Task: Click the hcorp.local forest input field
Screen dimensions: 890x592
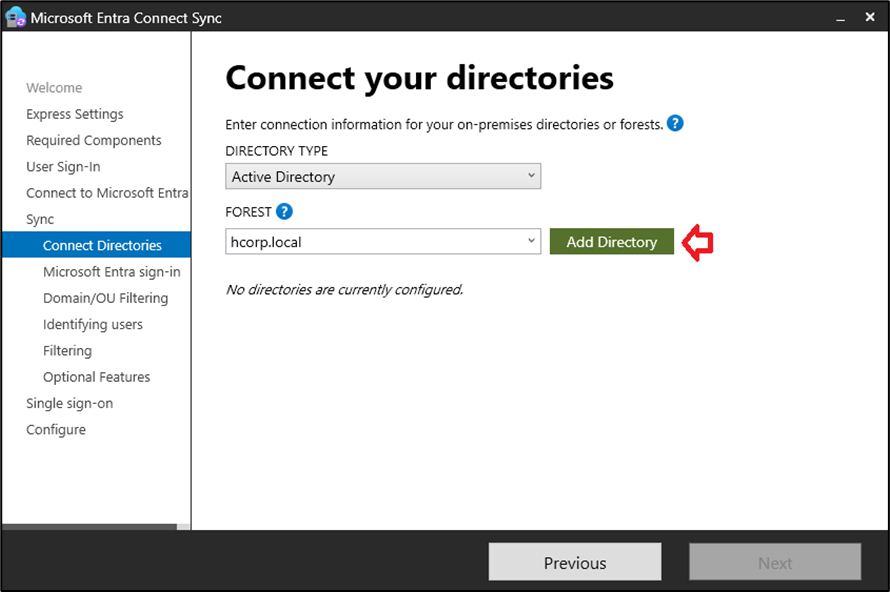Action: point(375,241)
